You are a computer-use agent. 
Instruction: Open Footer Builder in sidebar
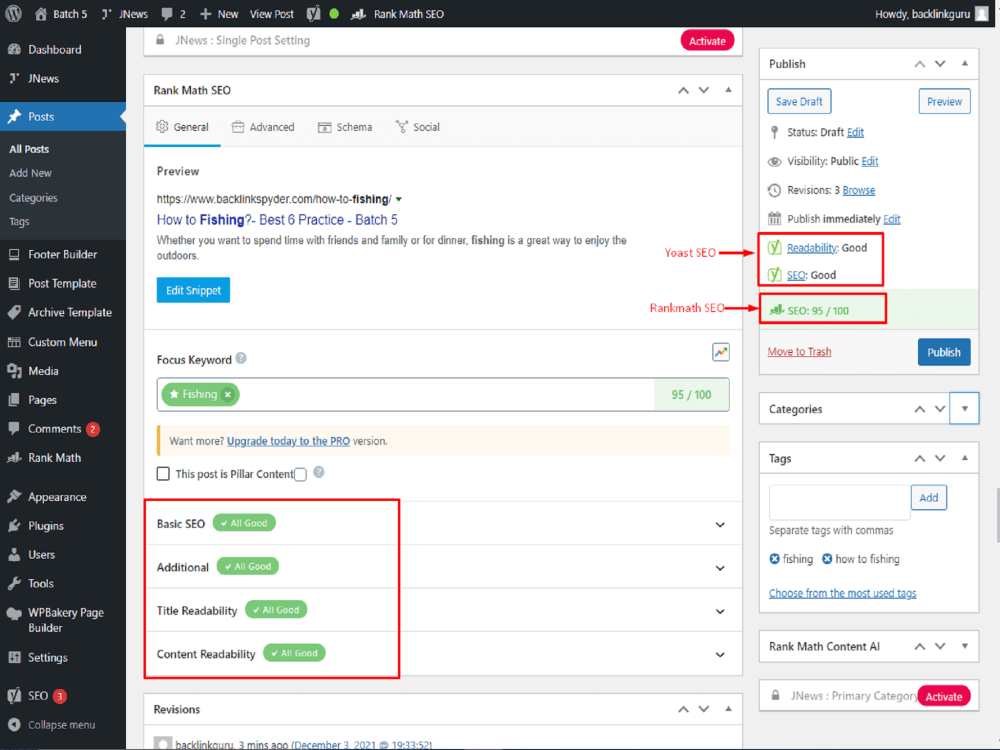[x=63, y=254]
